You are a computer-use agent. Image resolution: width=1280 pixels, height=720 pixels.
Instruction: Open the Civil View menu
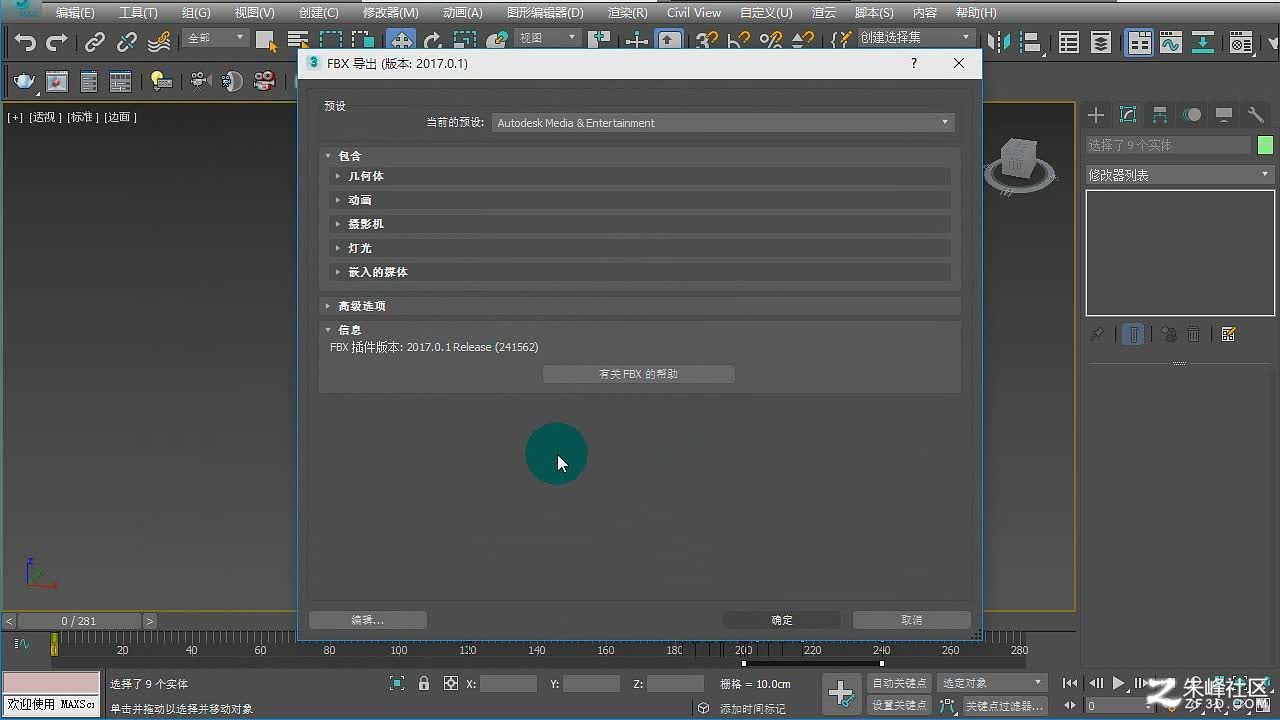click(x=694, y=13)
